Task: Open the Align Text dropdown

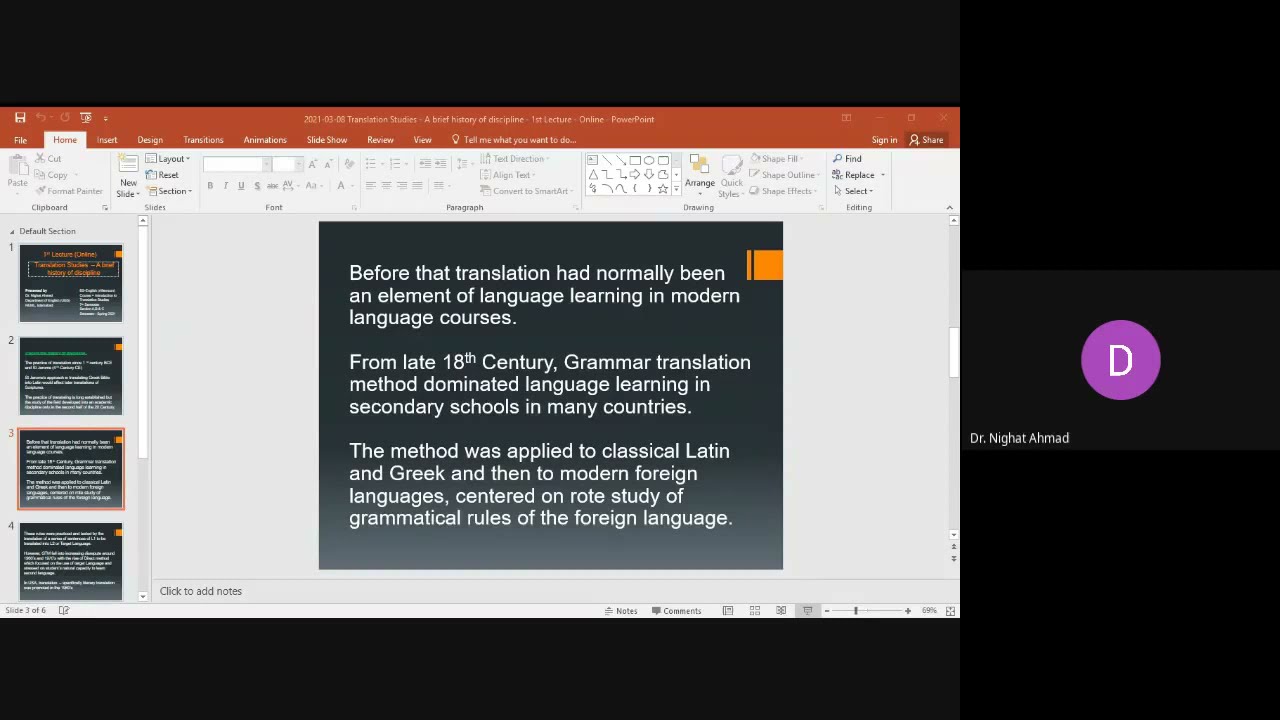Action: 510,175
